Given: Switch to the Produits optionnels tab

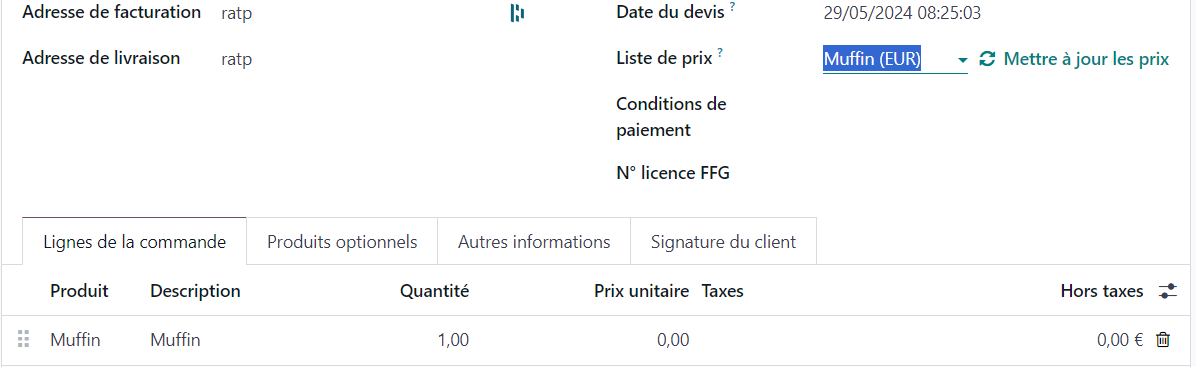Looking at the screenshot, I should pos(342,242).
